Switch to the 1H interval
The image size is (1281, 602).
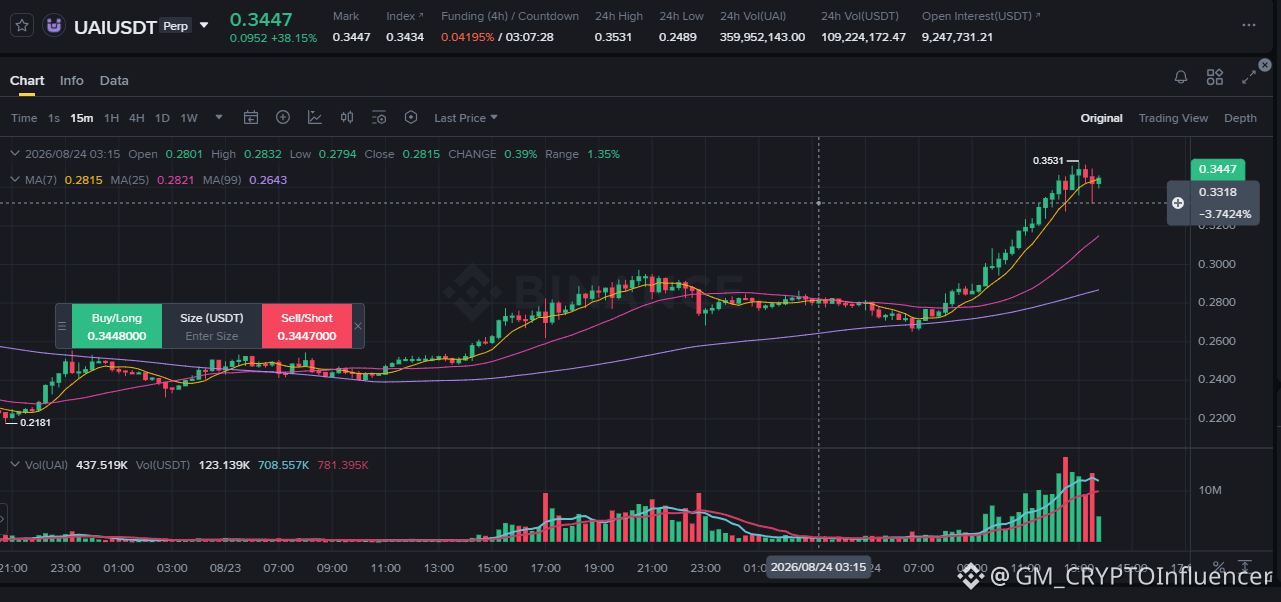pyautogui.click(x=111, y=118)
